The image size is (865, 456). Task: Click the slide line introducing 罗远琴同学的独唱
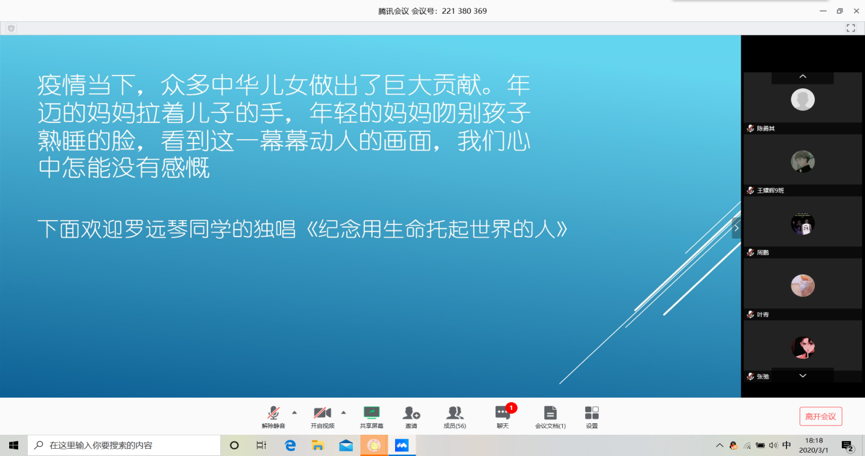[303, 229]
